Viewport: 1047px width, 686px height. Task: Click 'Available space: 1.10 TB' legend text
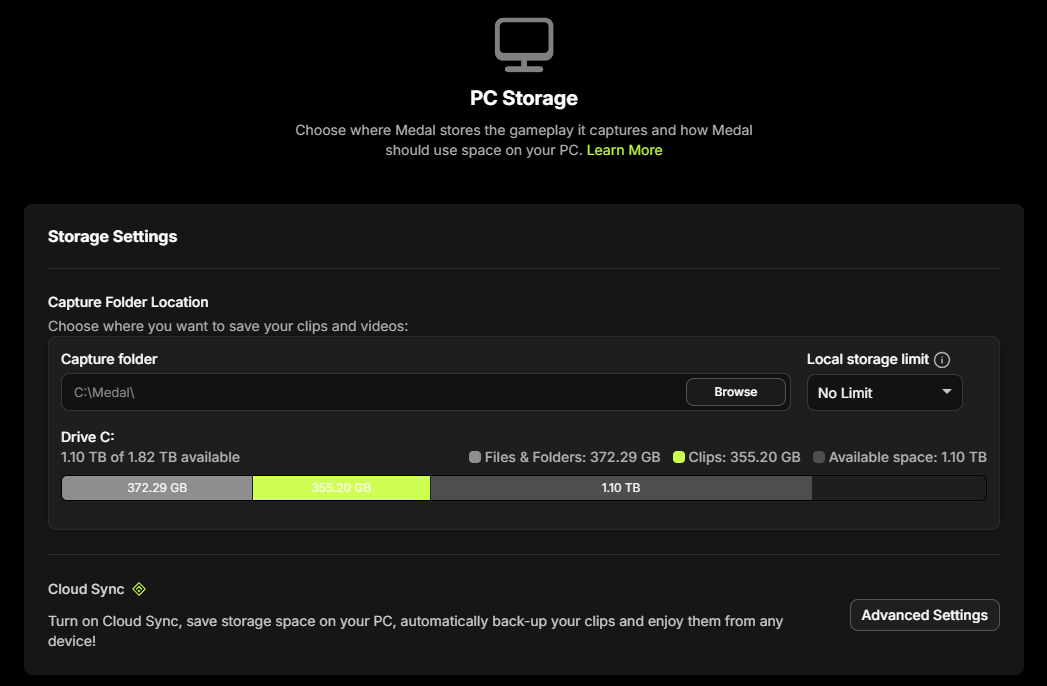tap(907, 457)
